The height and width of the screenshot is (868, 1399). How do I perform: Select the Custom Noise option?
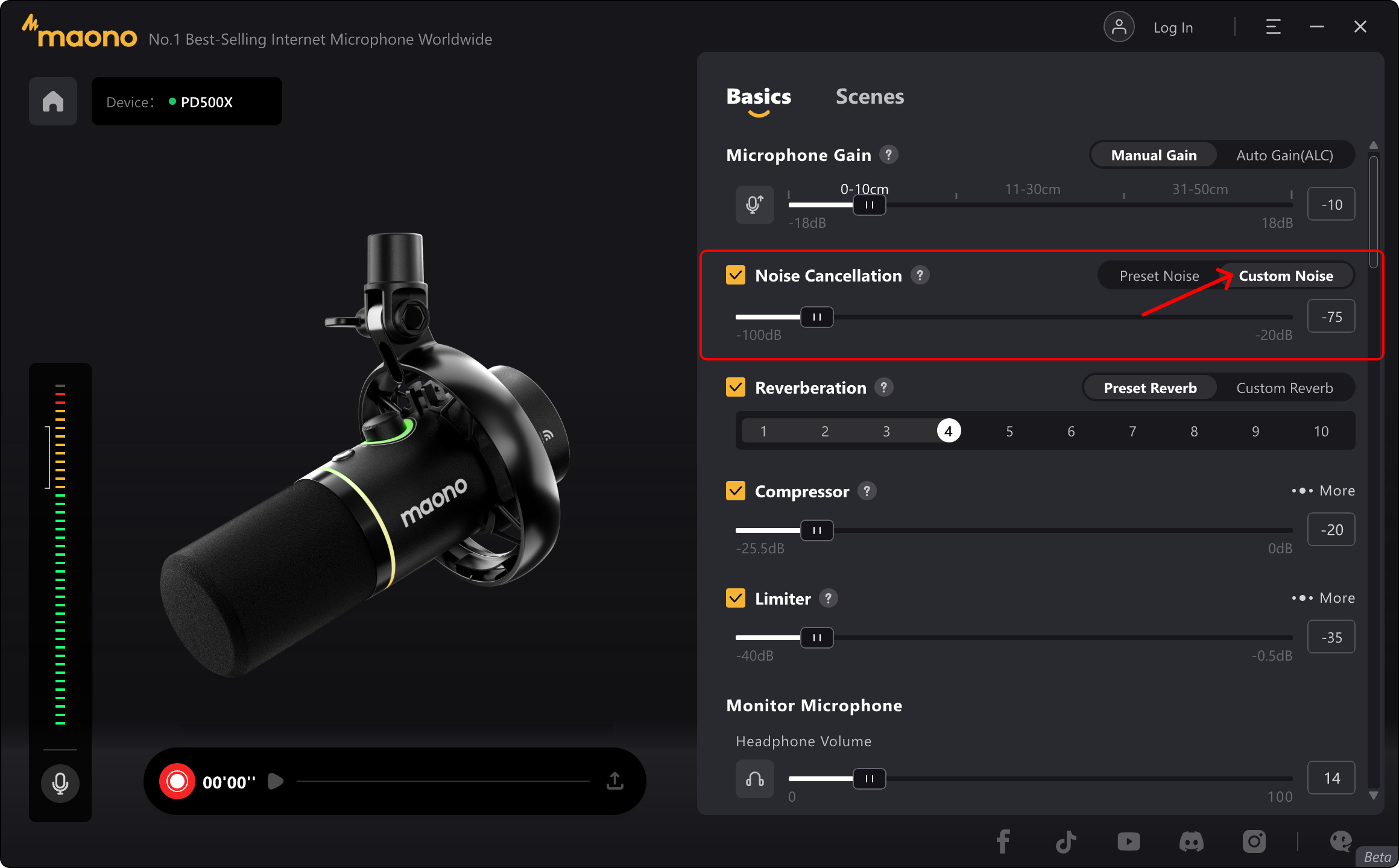pyautogui.click(x=1286, y=276)
